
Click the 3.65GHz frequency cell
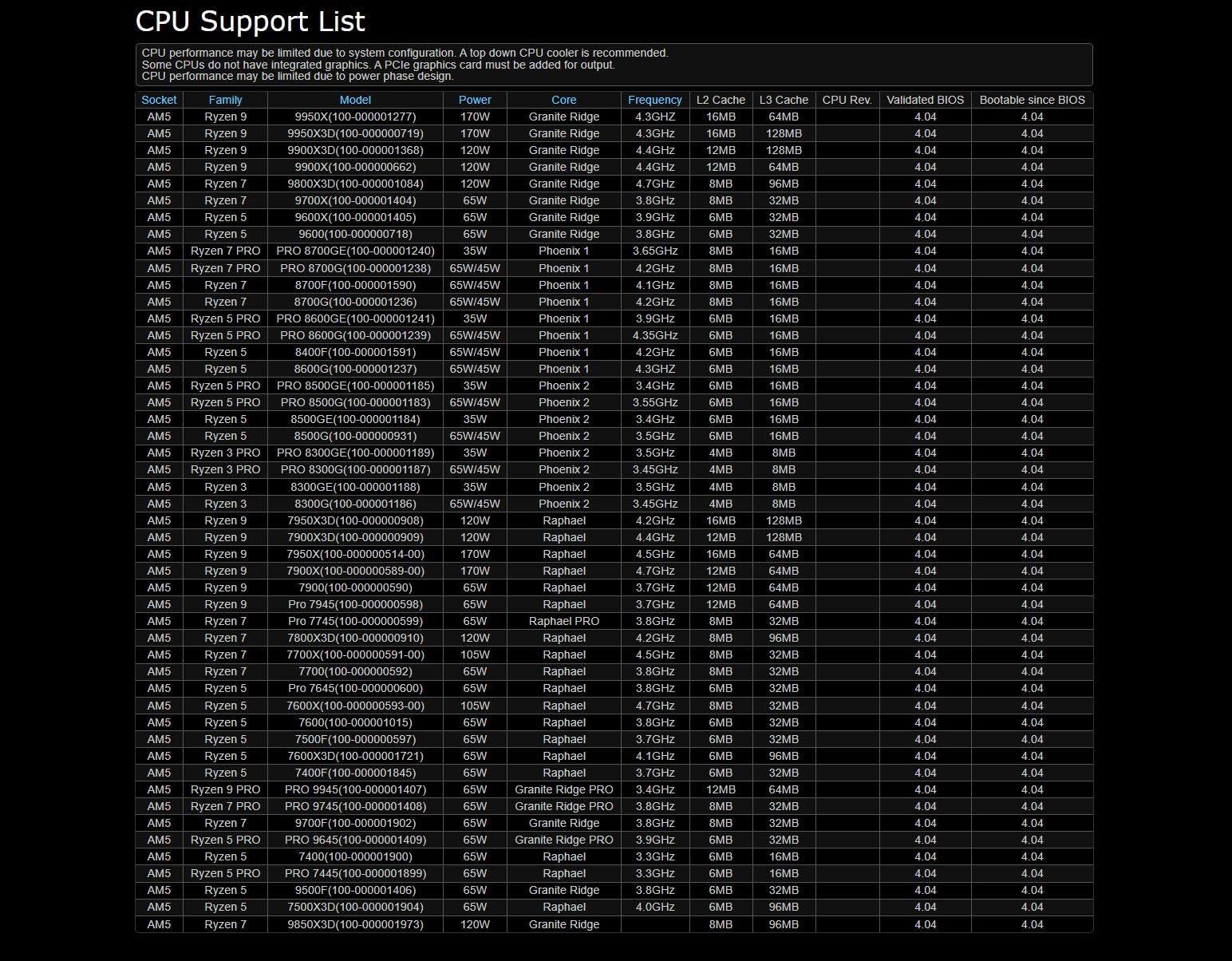tap(654, 251)
